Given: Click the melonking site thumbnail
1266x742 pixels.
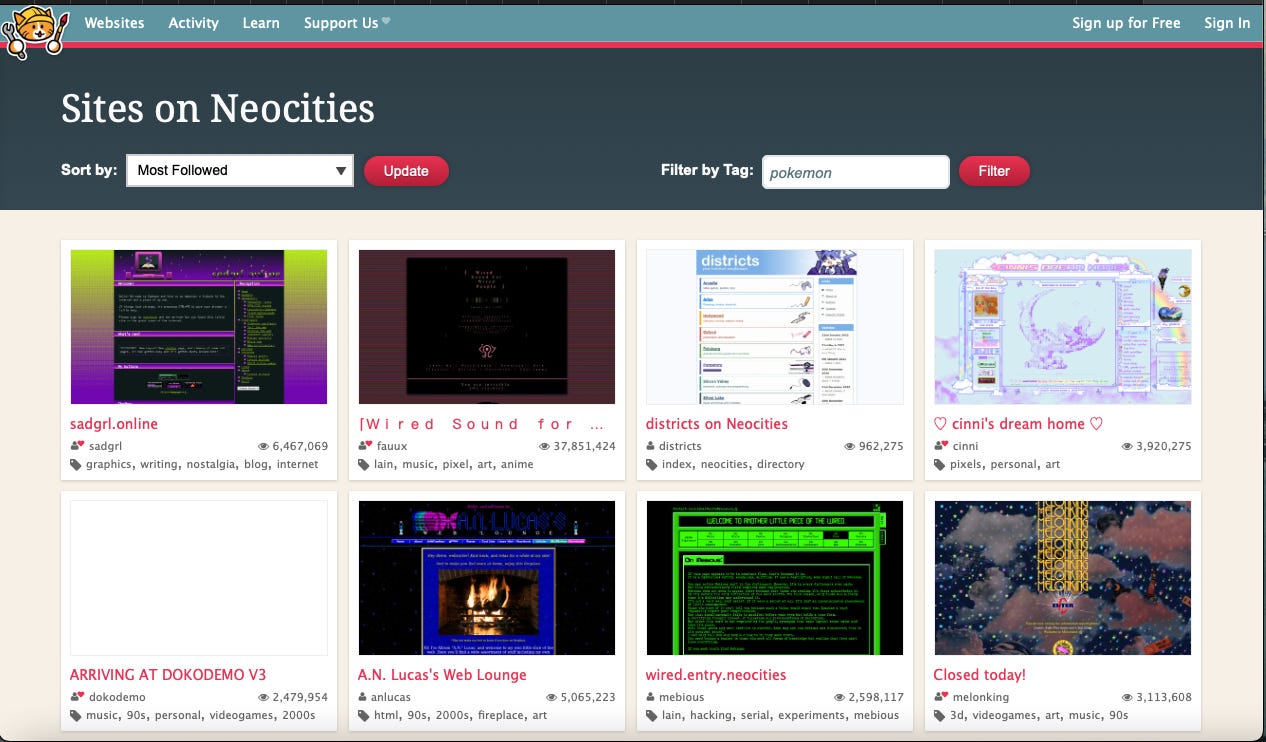Looking at the screenshot, I should [x=1063, y=578].
